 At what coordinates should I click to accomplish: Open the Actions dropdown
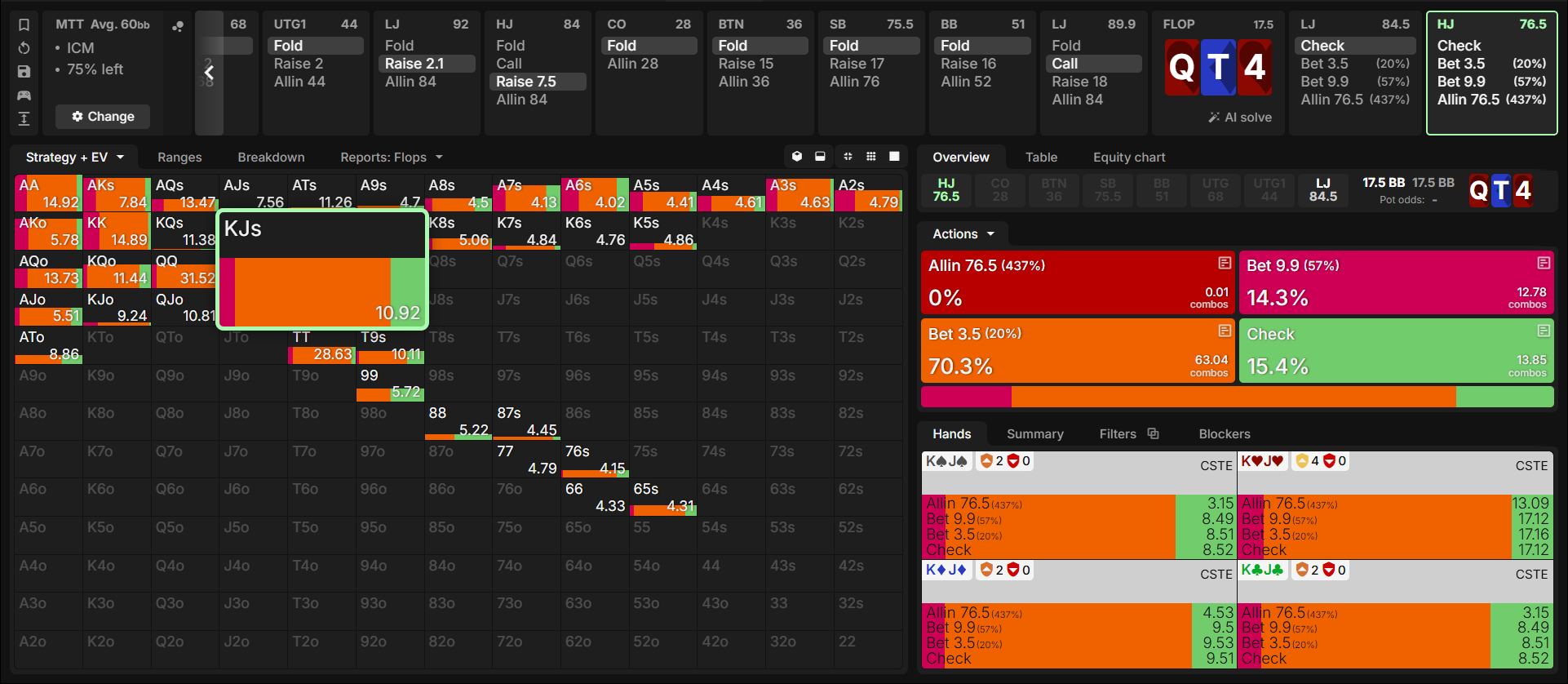coord(963,234)
